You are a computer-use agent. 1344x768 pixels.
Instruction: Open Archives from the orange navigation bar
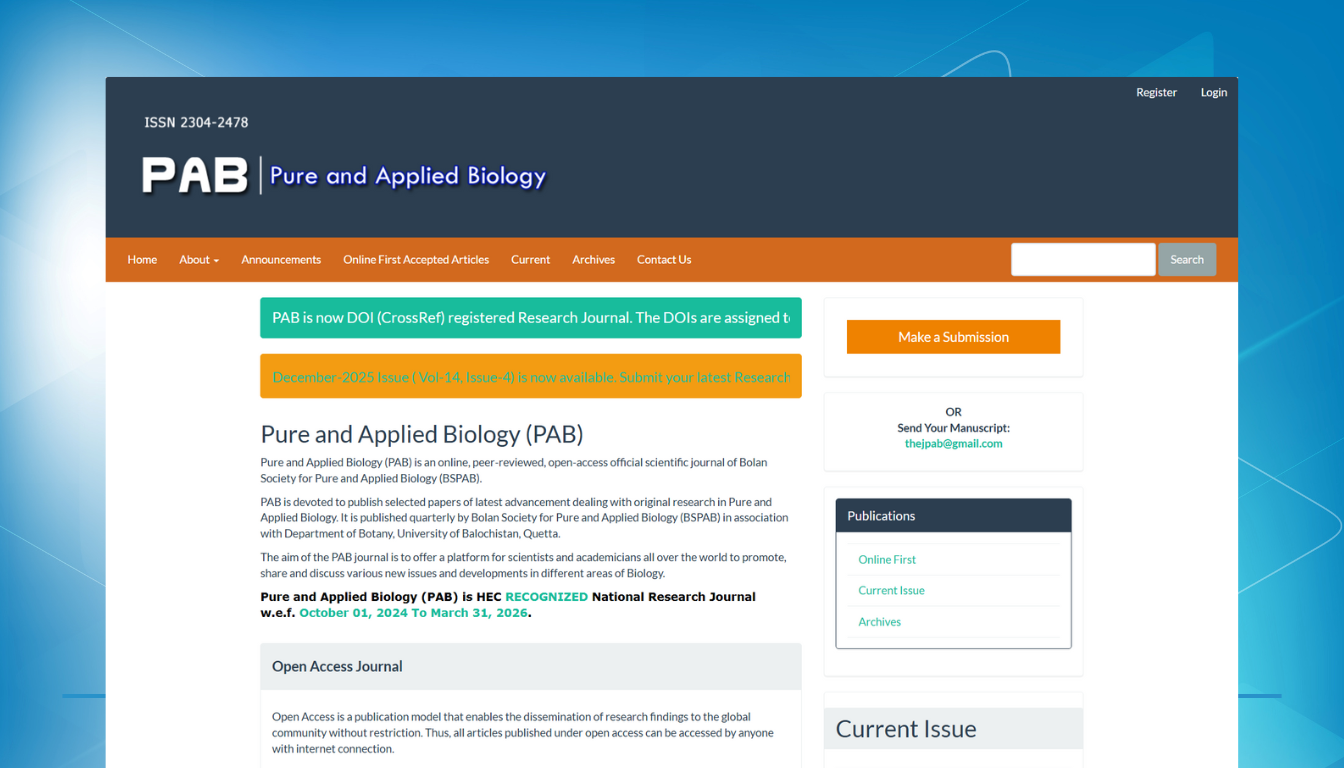593,260
